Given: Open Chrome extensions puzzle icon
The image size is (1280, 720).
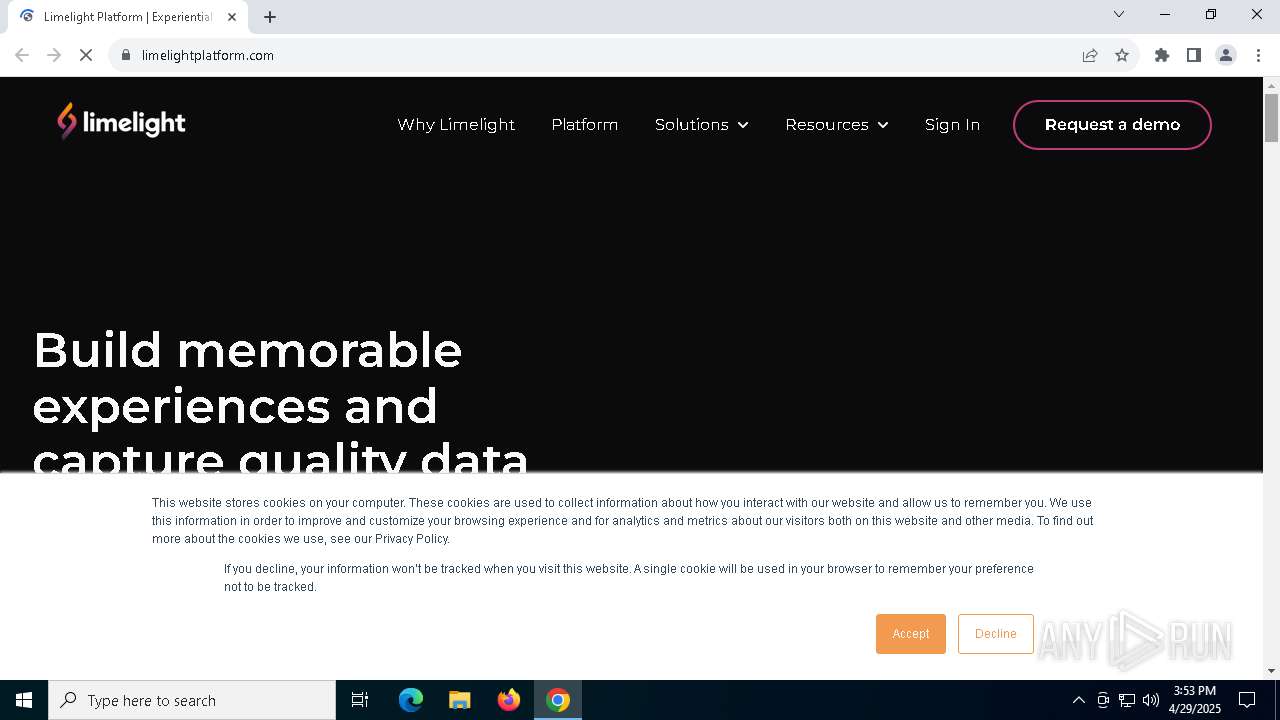Looking at the screenshot, I should coord(1162,55).
